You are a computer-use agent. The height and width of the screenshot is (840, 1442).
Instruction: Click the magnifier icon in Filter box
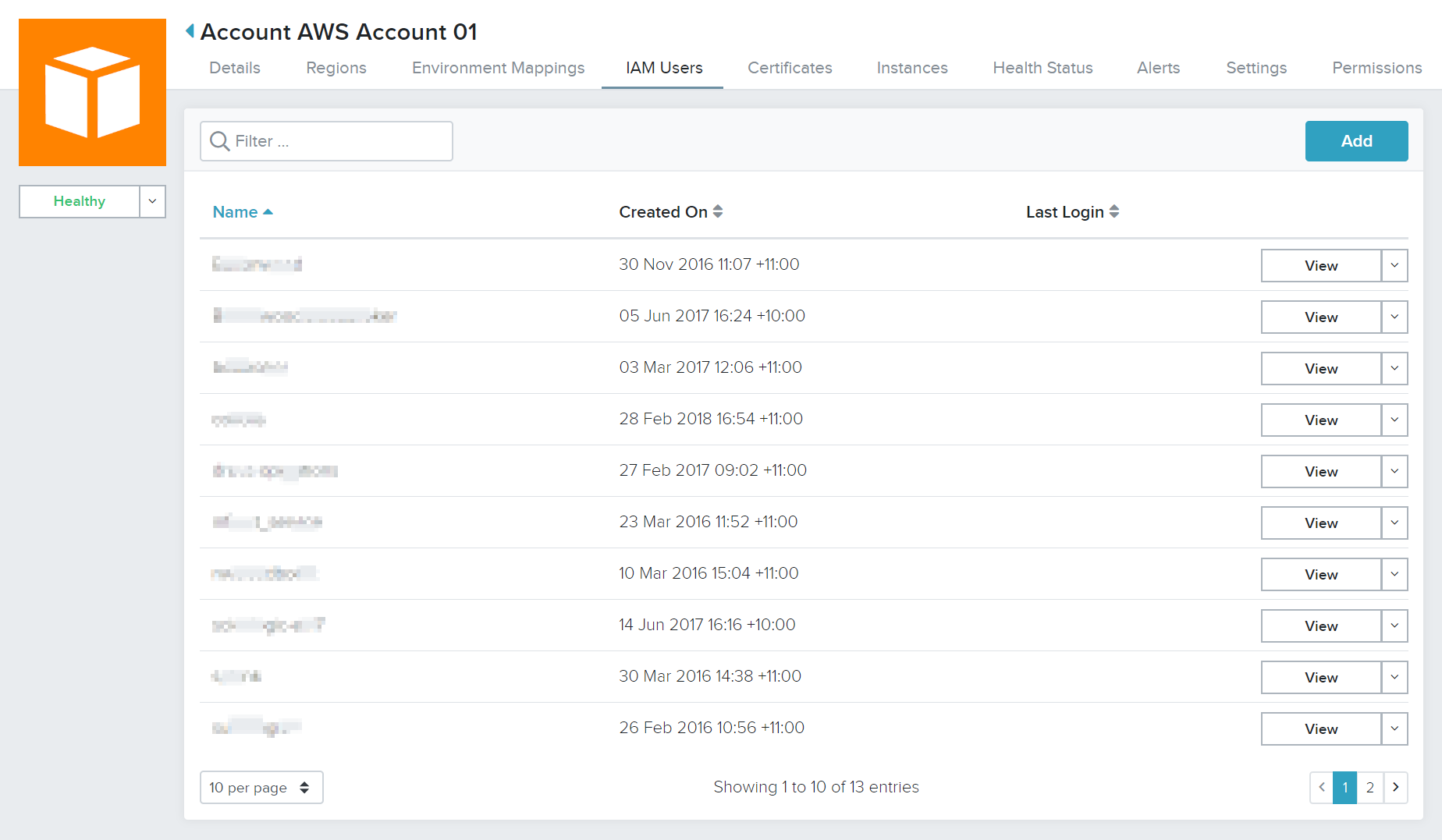220,141
